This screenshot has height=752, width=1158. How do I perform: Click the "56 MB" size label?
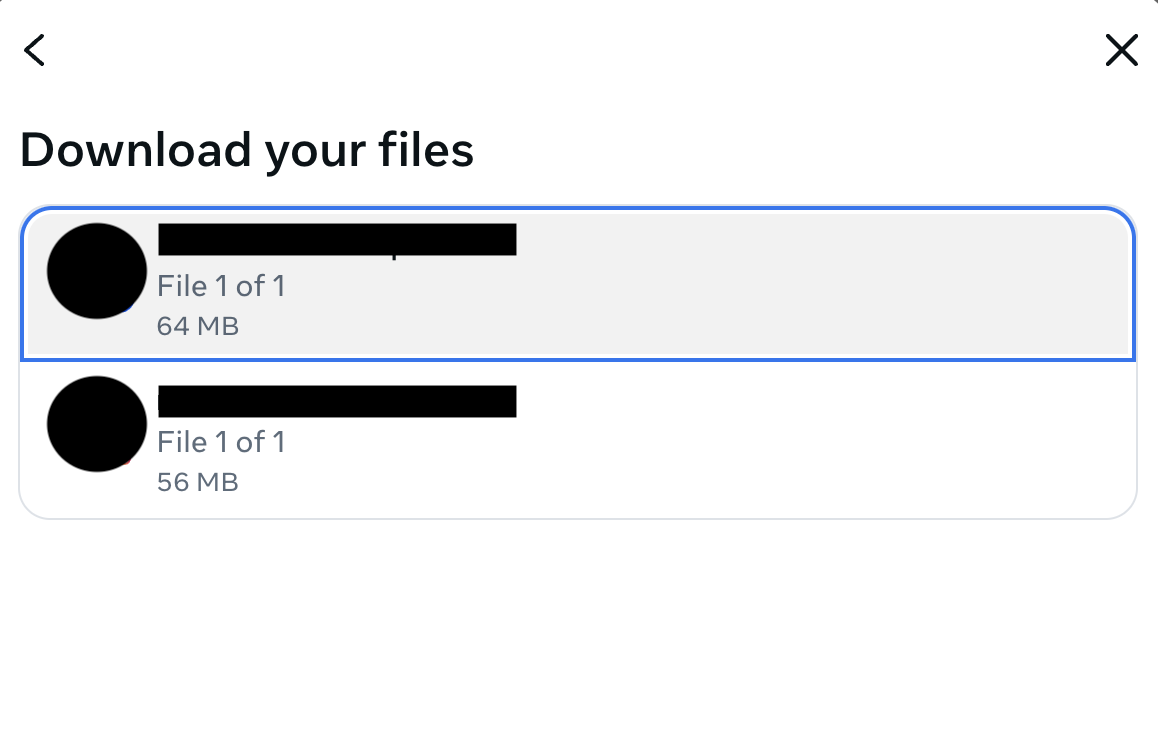point(198,482)
